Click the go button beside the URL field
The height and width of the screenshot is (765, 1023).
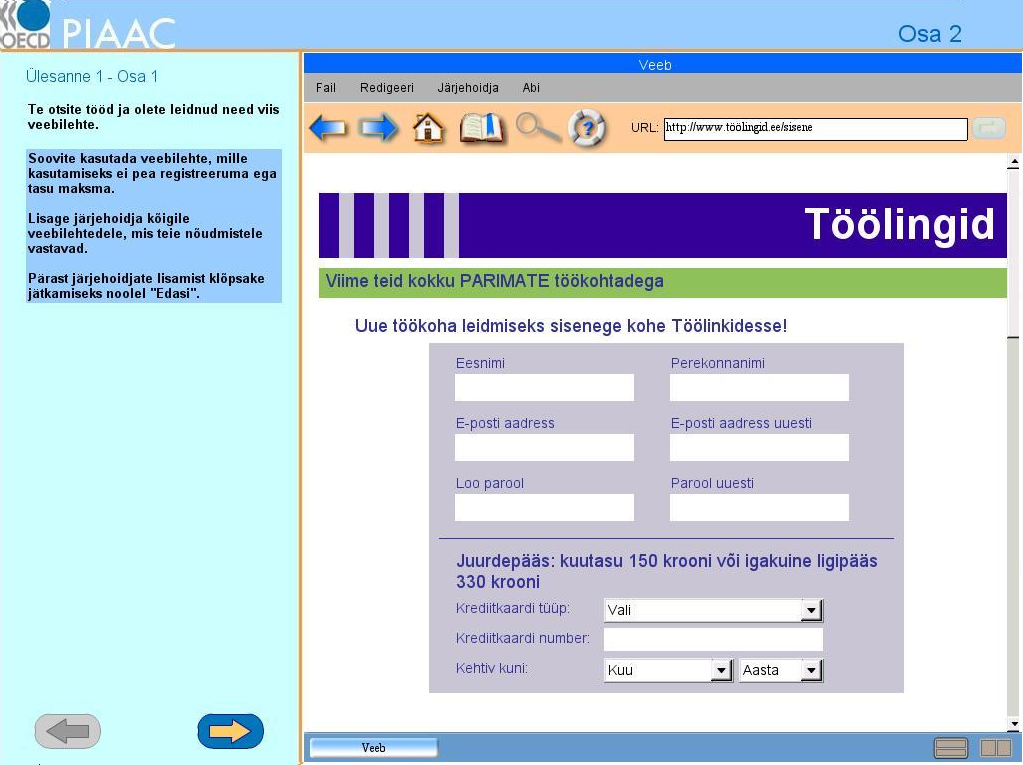click(988, 128)
